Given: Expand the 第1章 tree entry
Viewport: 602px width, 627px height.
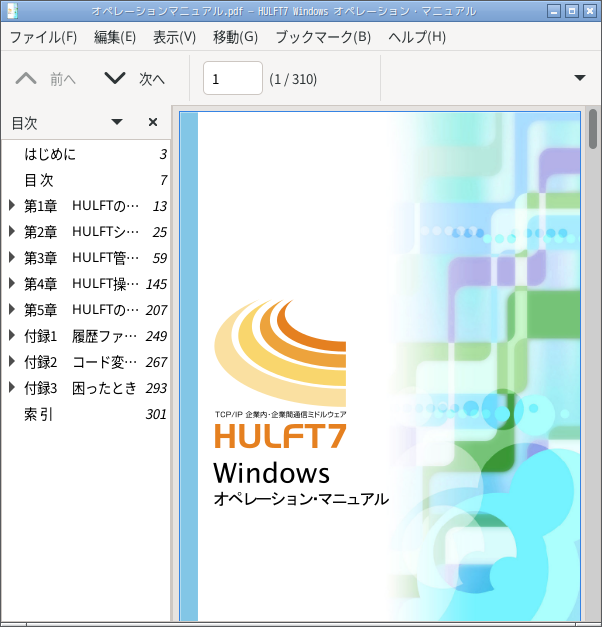Looking at the screenshot, I should [12, 206].
